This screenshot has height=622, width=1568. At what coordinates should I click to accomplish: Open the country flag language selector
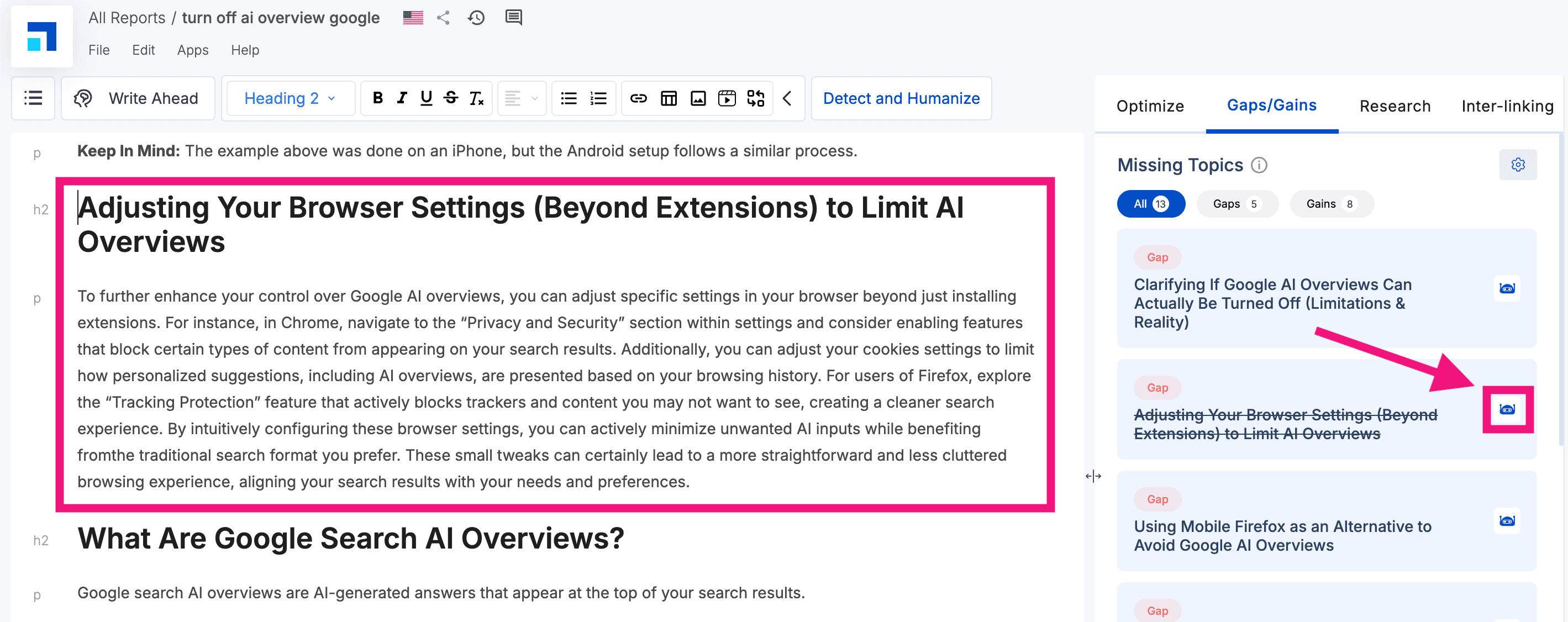click(x=413, y=18)
